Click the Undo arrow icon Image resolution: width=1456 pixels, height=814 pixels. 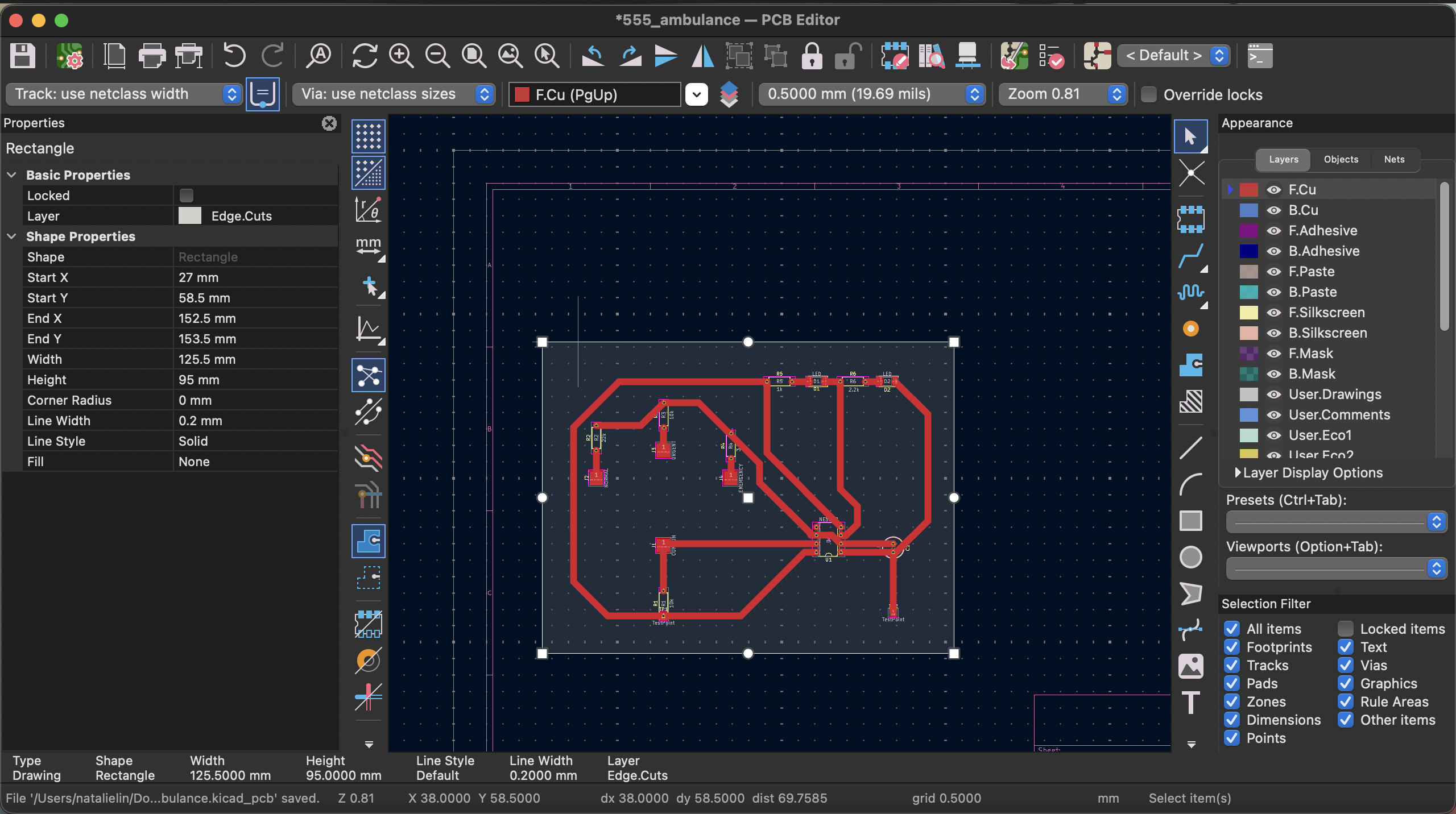(234, 56)
